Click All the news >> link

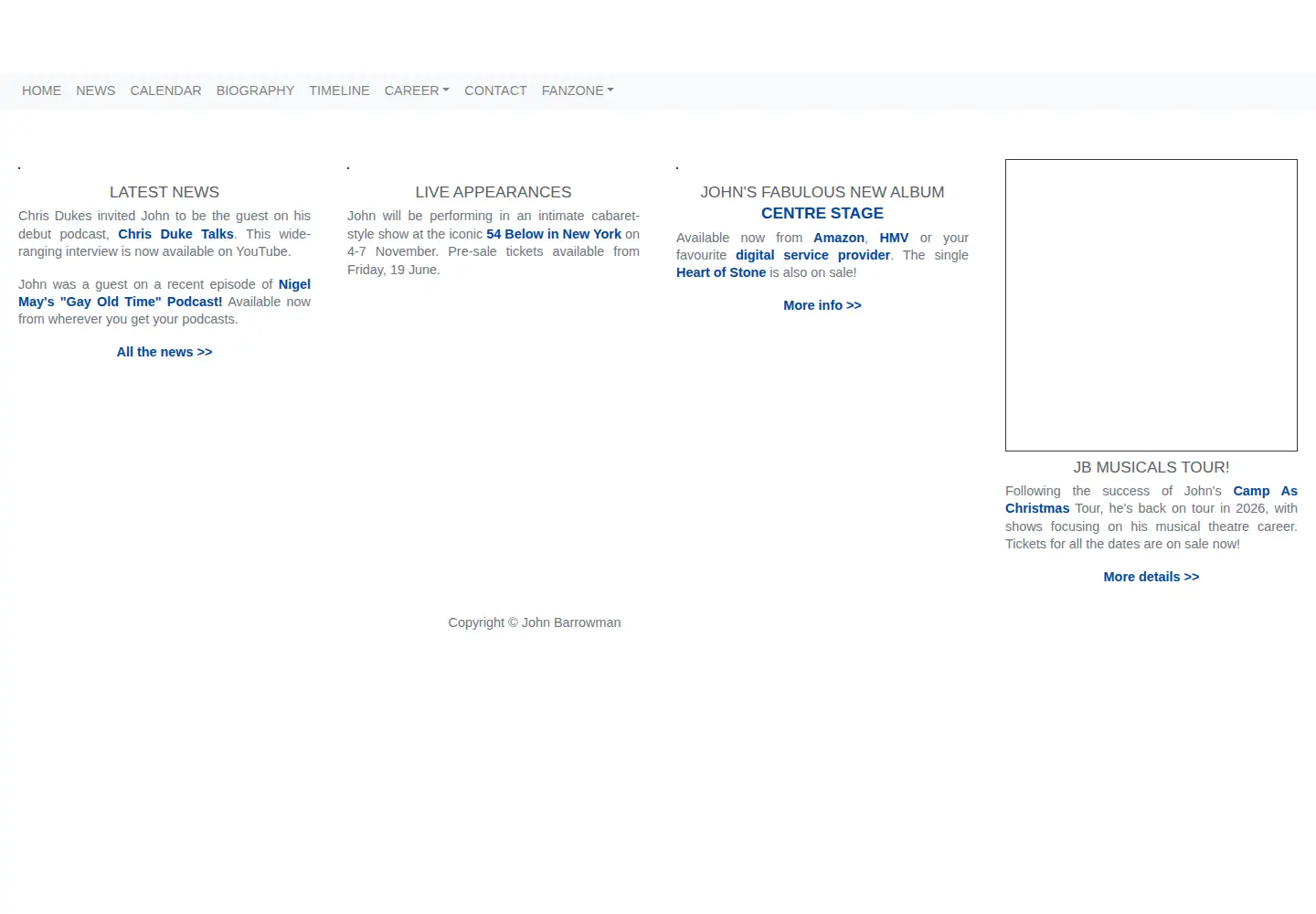164,352
